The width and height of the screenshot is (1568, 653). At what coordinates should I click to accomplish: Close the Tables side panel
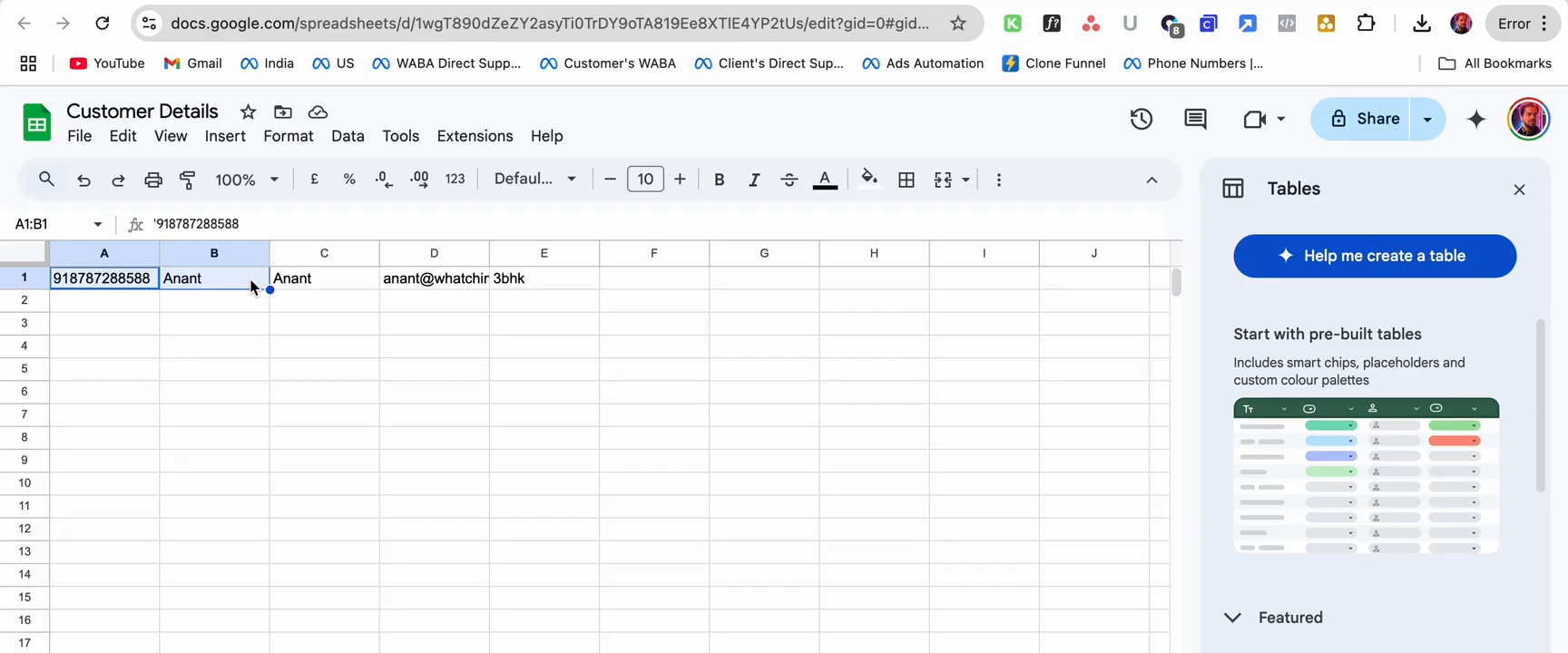1519,190
